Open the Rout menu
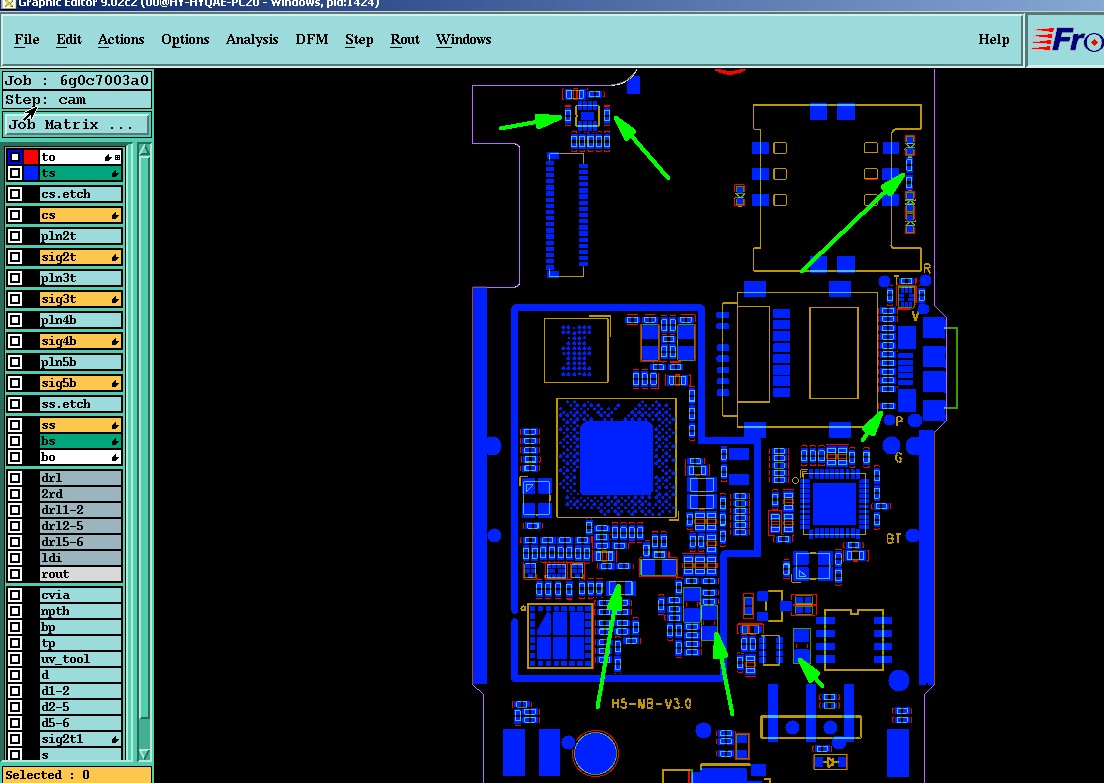1104x783 pixels. tap(405, 39)
